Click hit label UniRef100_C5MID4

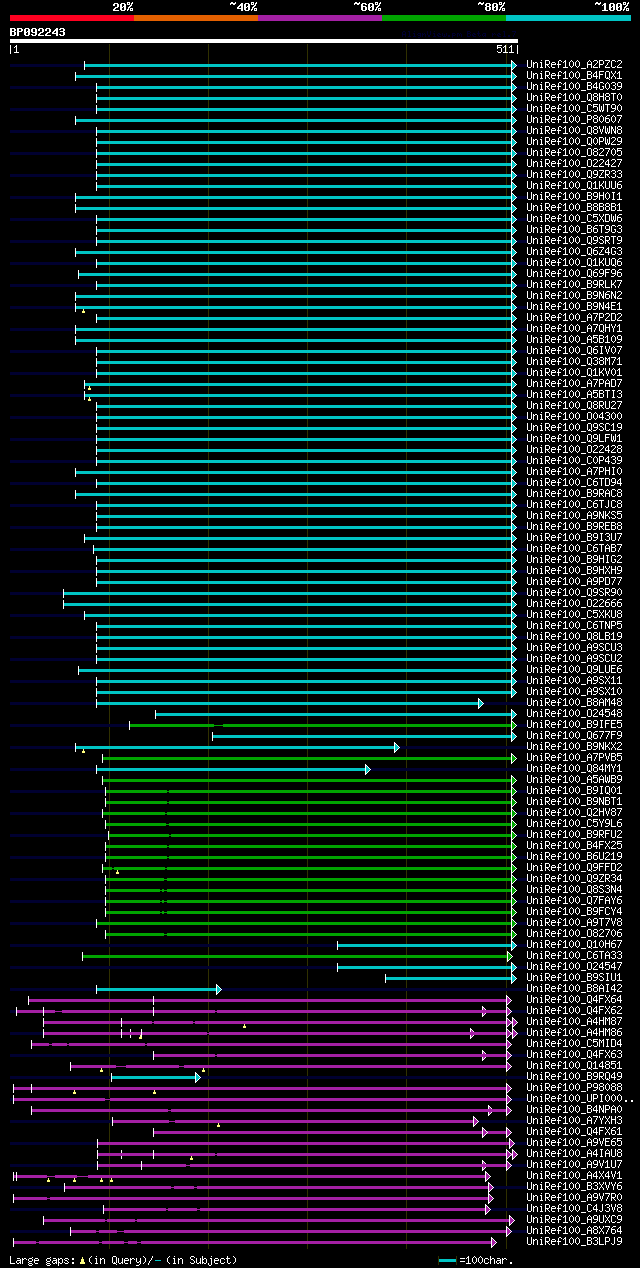[574, 1043]
